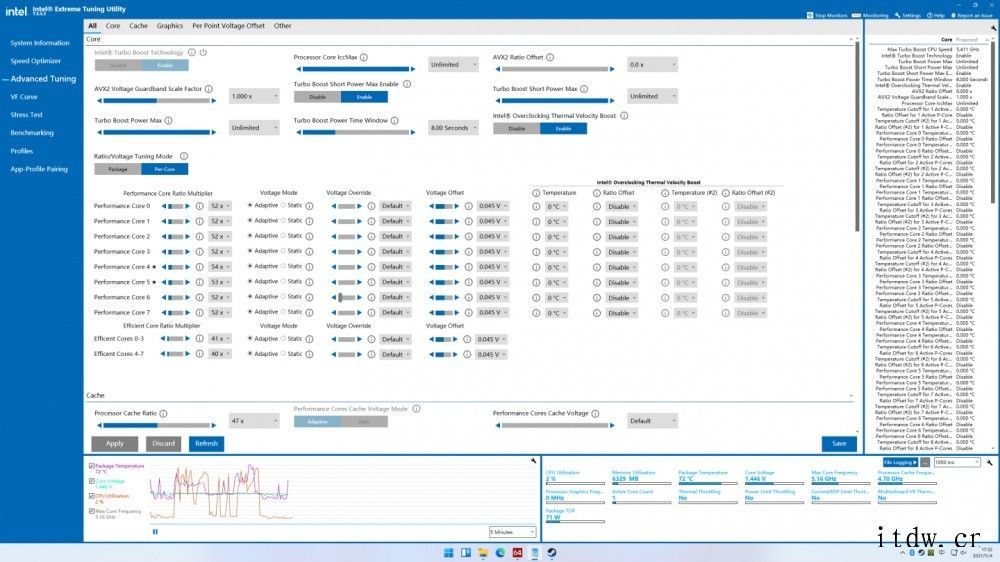Click the Save button
Image resolution: width=1000 pixels, height=562 pixels.
tap(839, 444)
